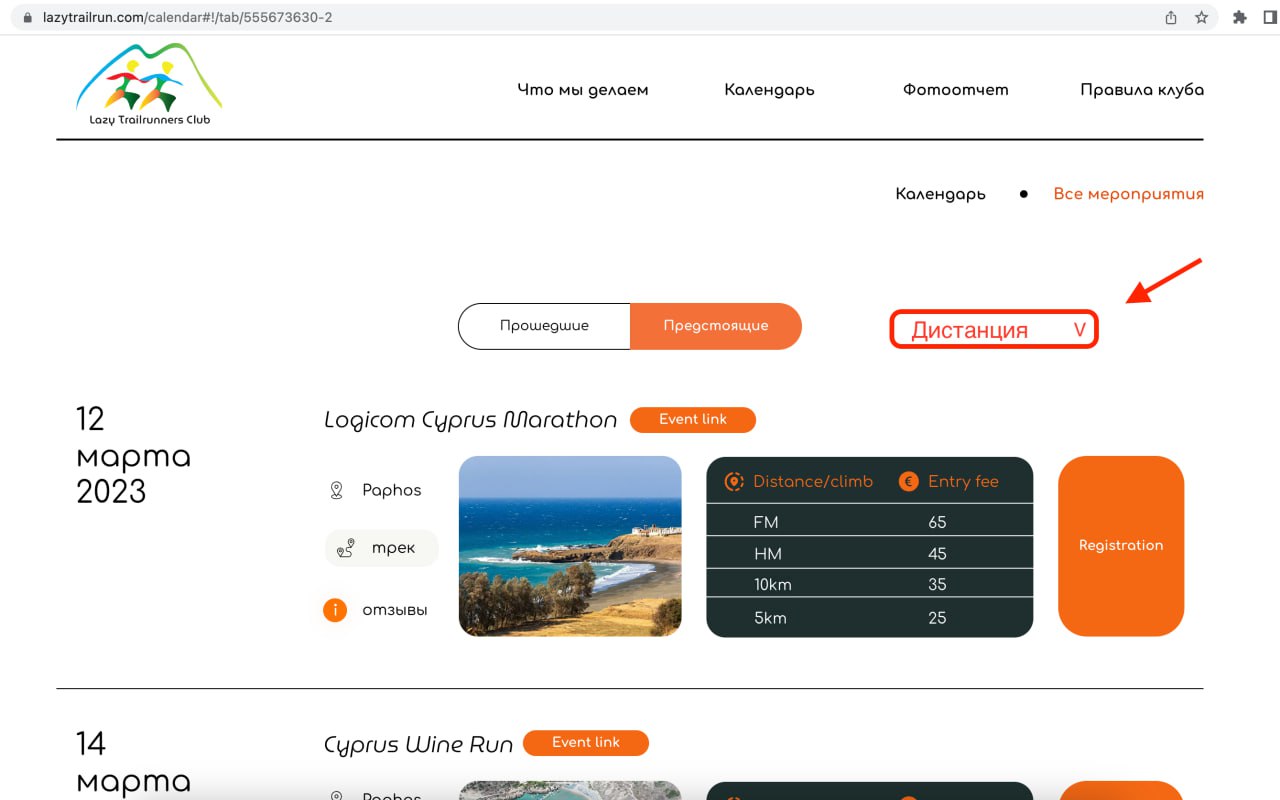This screenshot has height=800, width=1280.
Task: Open the Календарь menu item
Action: coord(769,90)
